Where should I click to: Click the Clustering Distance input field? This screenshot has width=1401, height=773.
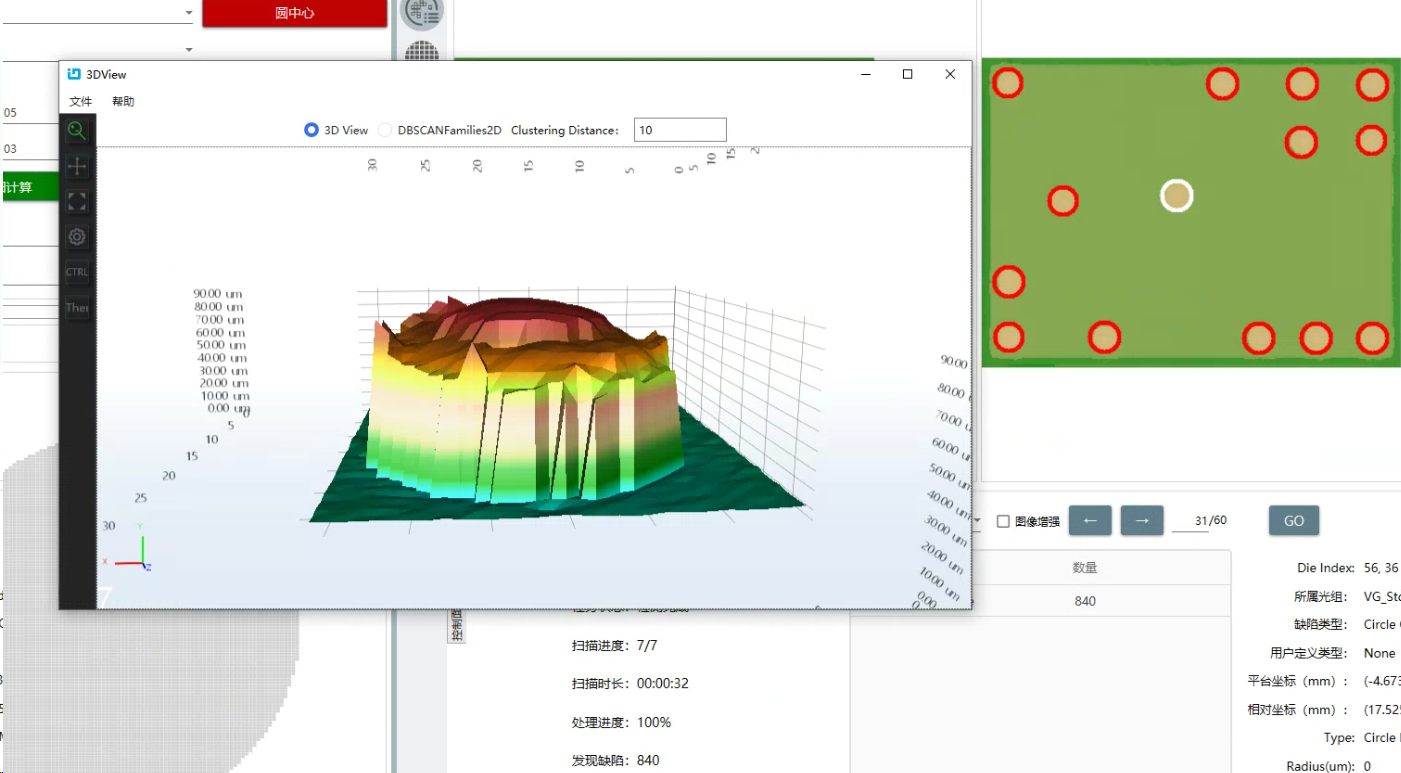click(x=680, y=130)
